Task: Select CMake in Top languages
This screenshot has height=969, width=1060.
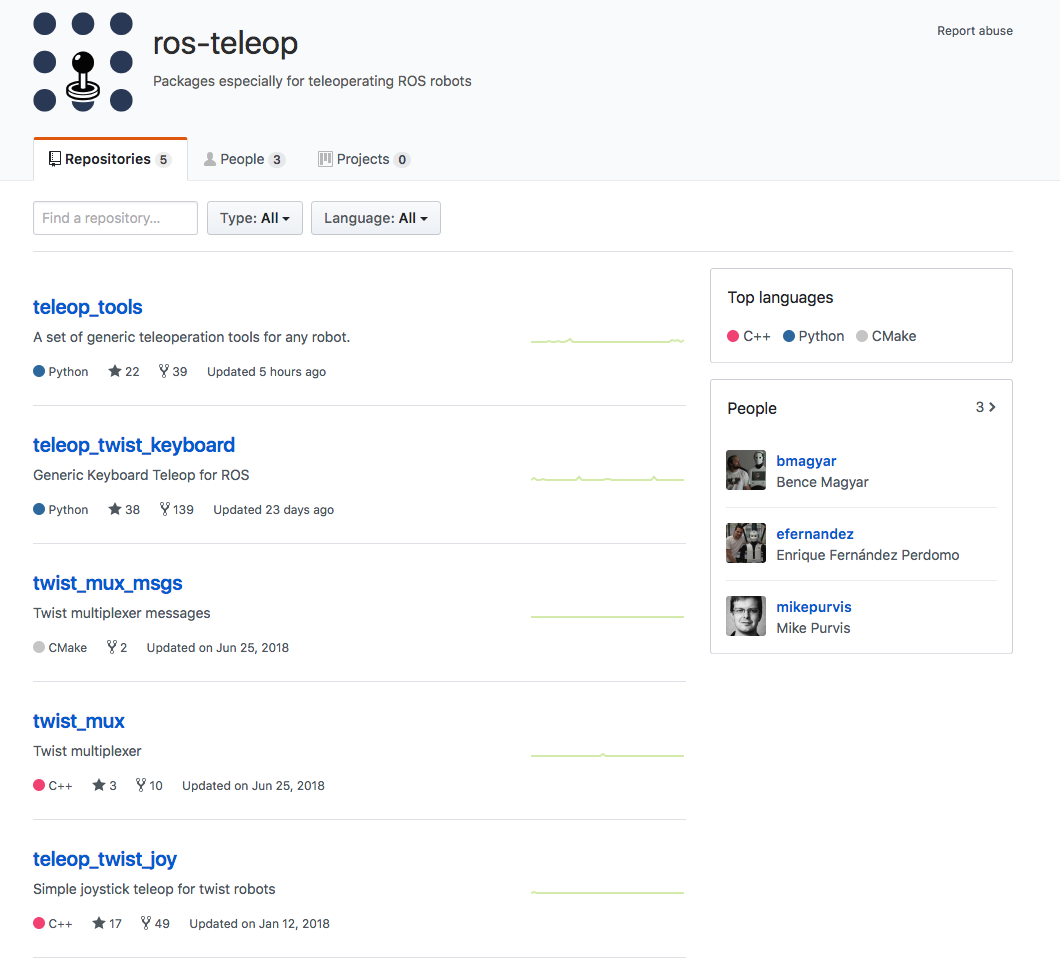Action: click(x=886, y=336)
